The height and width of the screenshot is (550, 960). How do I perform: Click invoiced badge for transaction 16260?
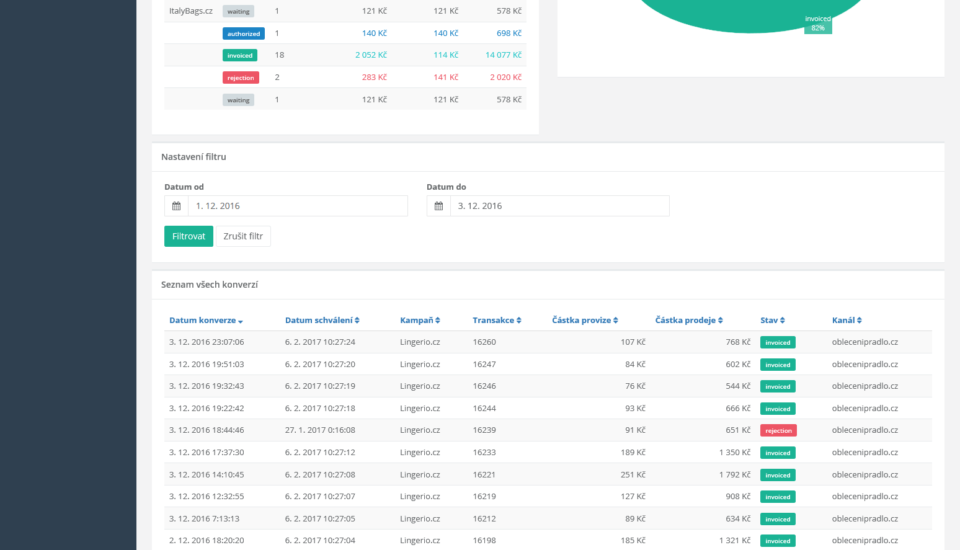778,342
